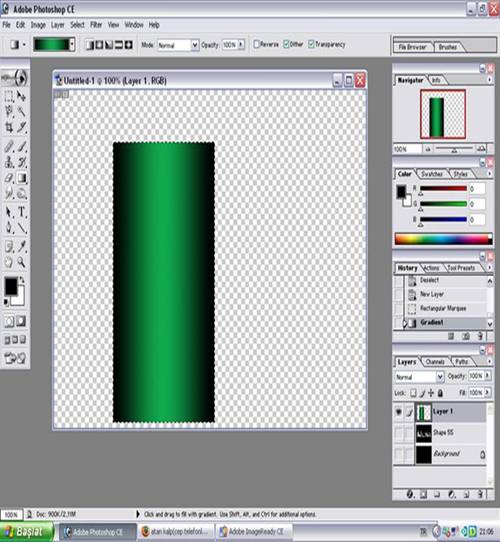Open the Image menu
The width and height of the screenshot is (500, 542).
(x=38, y=25)
